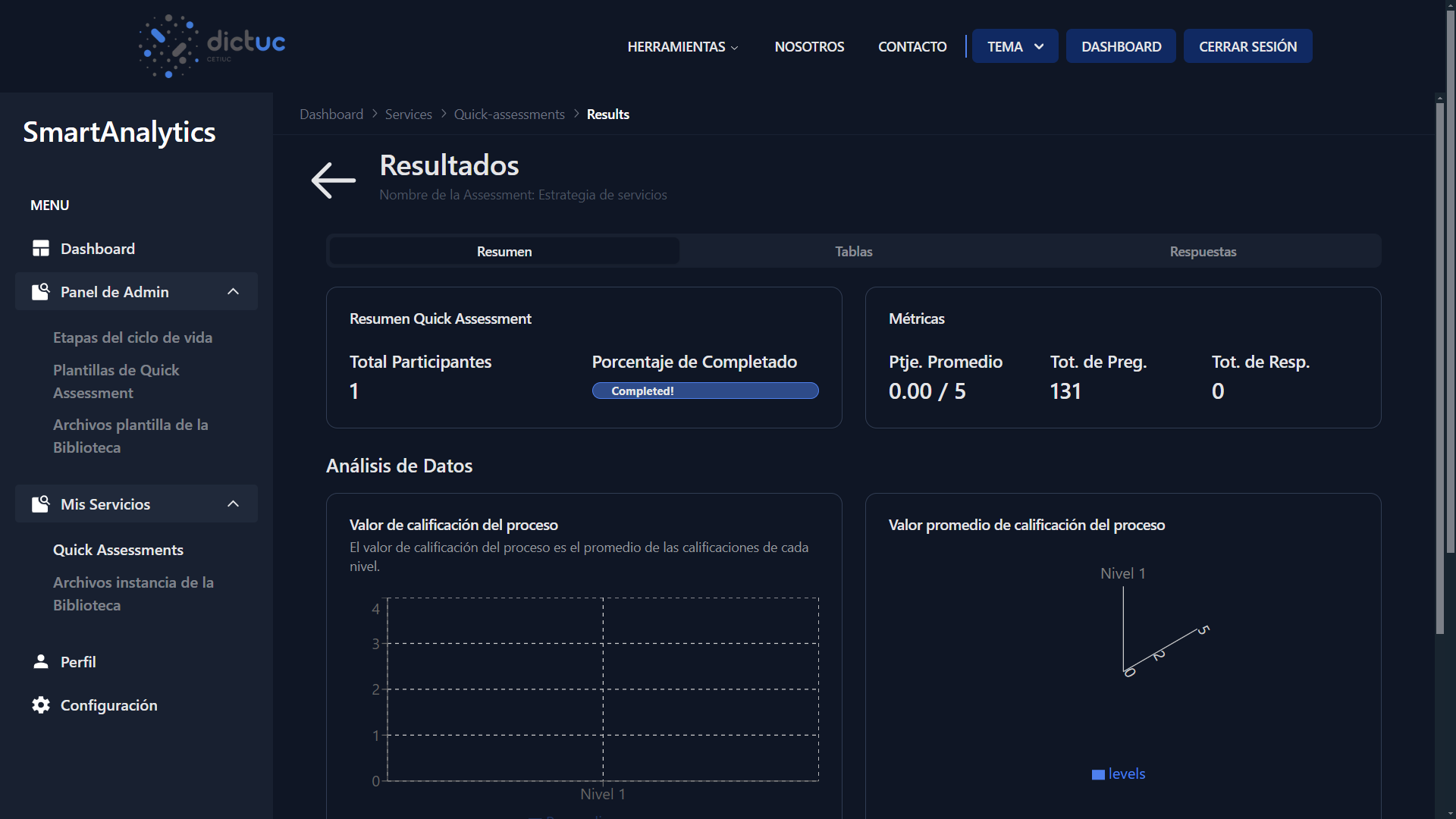Click the Configuración gear icon
Image resolution: width=1456 pixels, height=819 pixels.
pyautogui.click(x=40, y=705)
